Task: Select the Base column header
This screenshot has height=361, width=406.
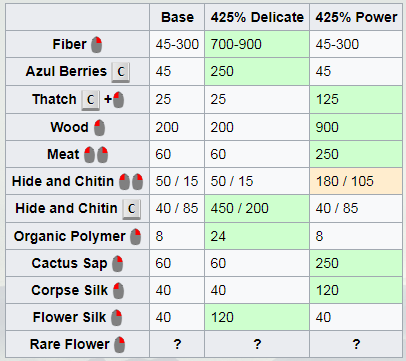Action: [177, 17]
